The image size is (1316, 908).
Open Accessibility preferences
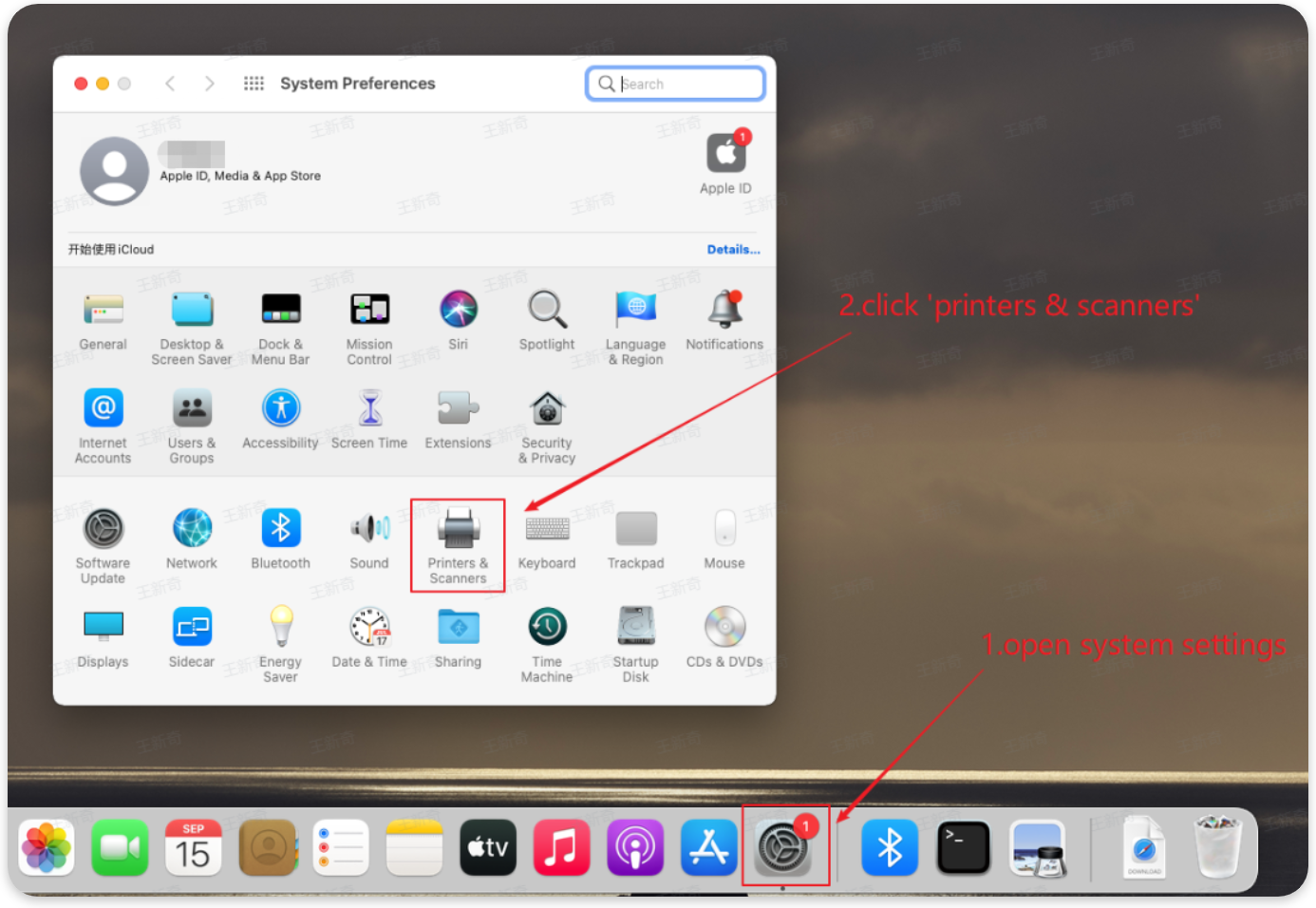click(281, 408)
